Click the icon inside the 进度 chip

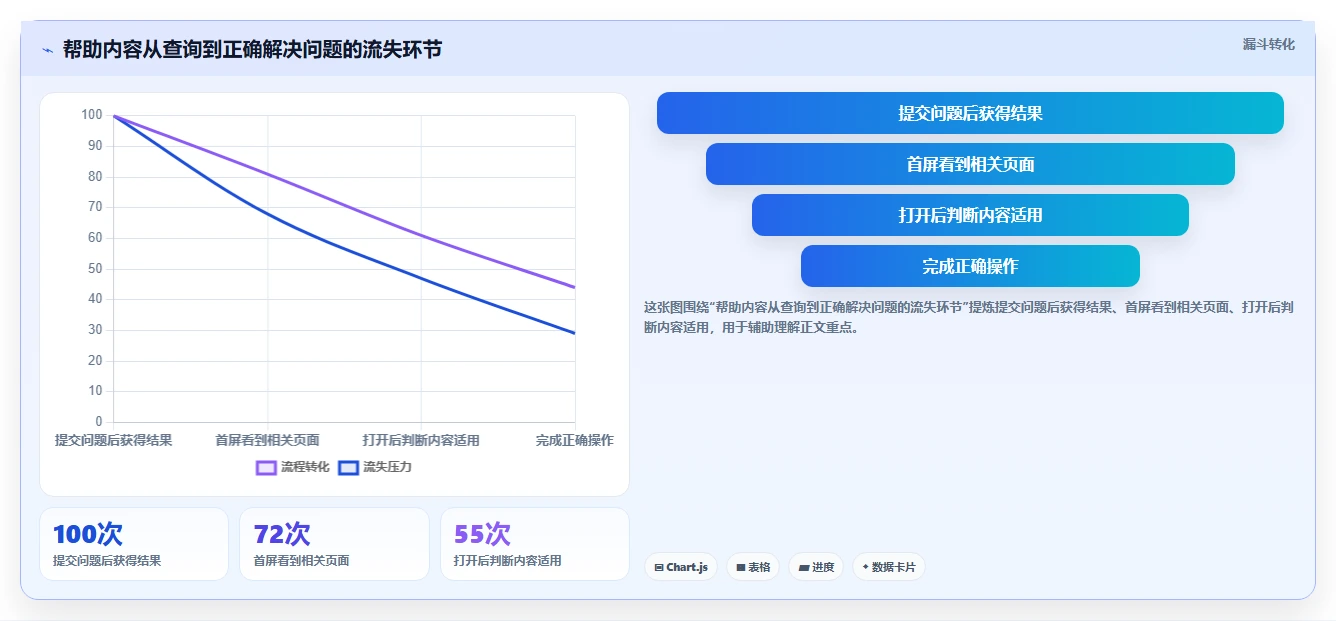pos(804,567)
